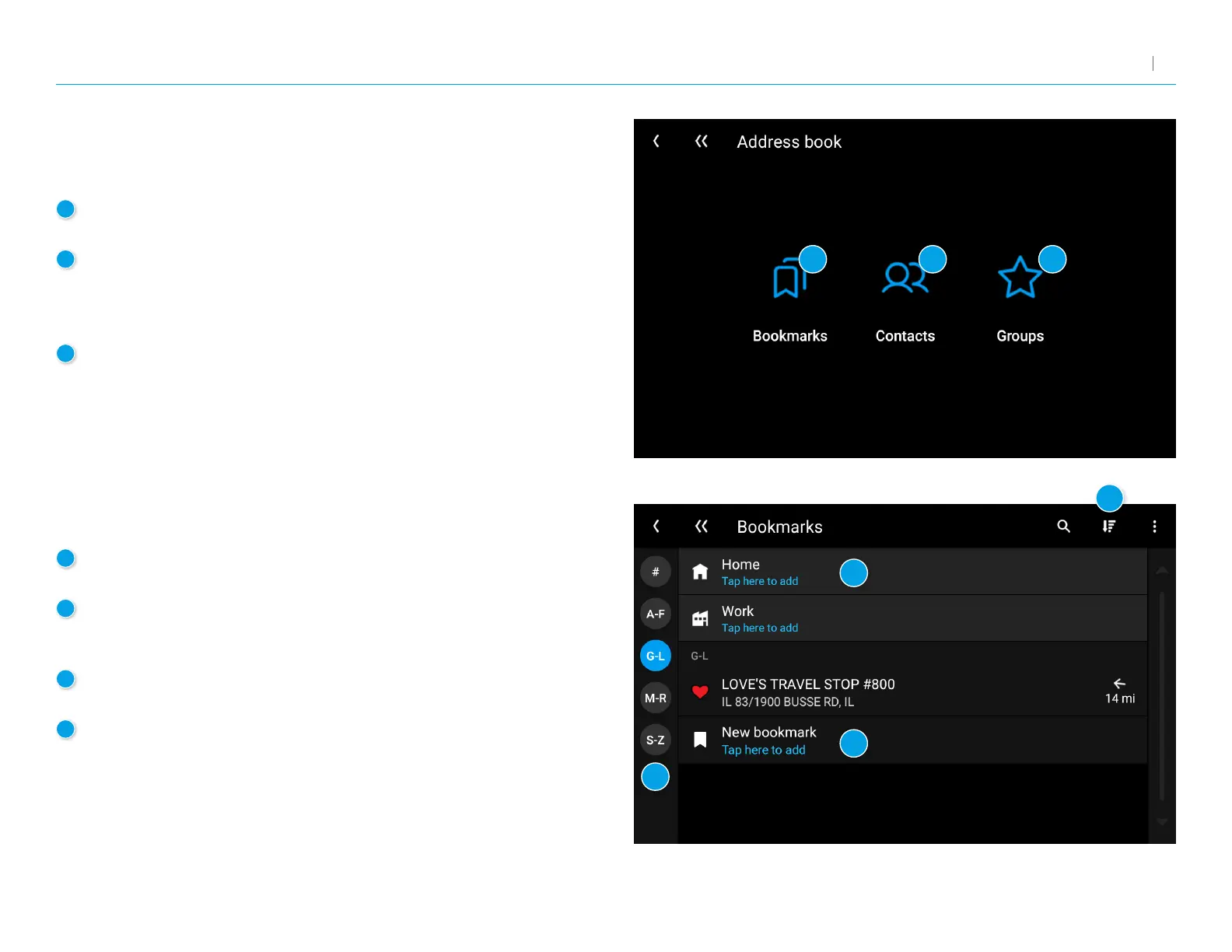Open search in Bookmarks header
The width and height of the screenshot is (1232, 952).
1063,527
